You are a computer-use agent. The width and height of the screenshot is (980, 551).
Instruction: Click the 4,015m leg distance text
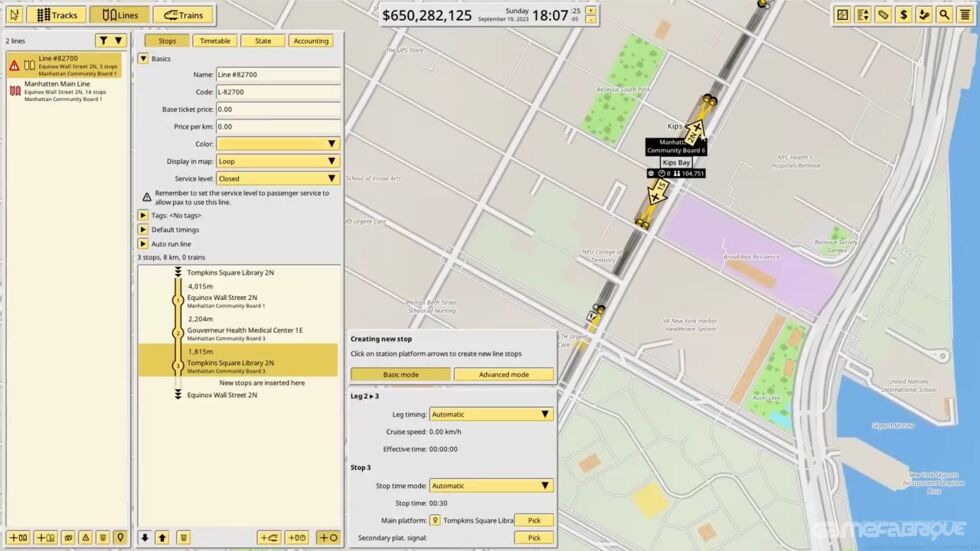[201, 286]
